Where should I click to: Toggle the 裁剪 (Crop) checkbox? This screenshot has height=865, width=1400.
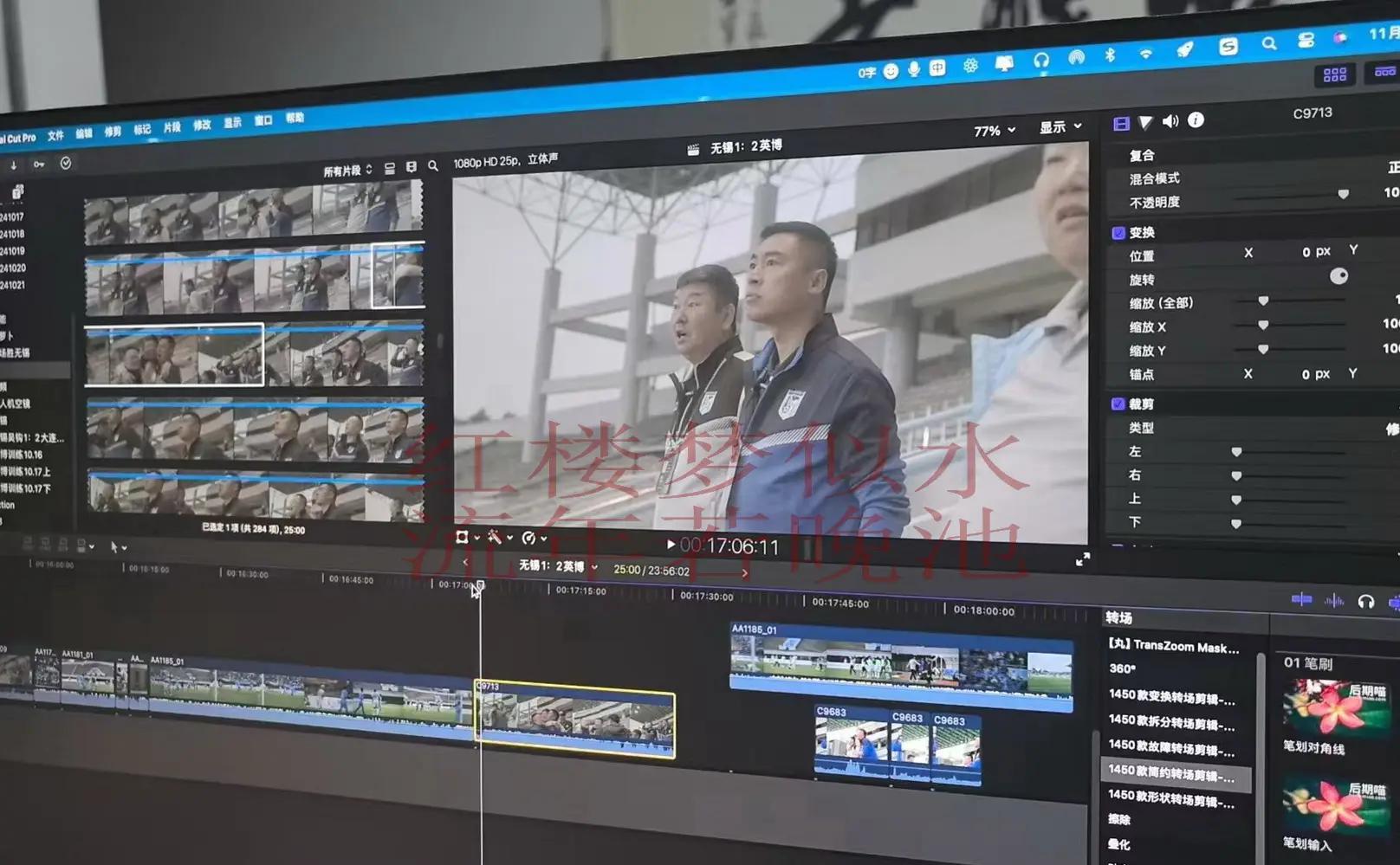1118,404
